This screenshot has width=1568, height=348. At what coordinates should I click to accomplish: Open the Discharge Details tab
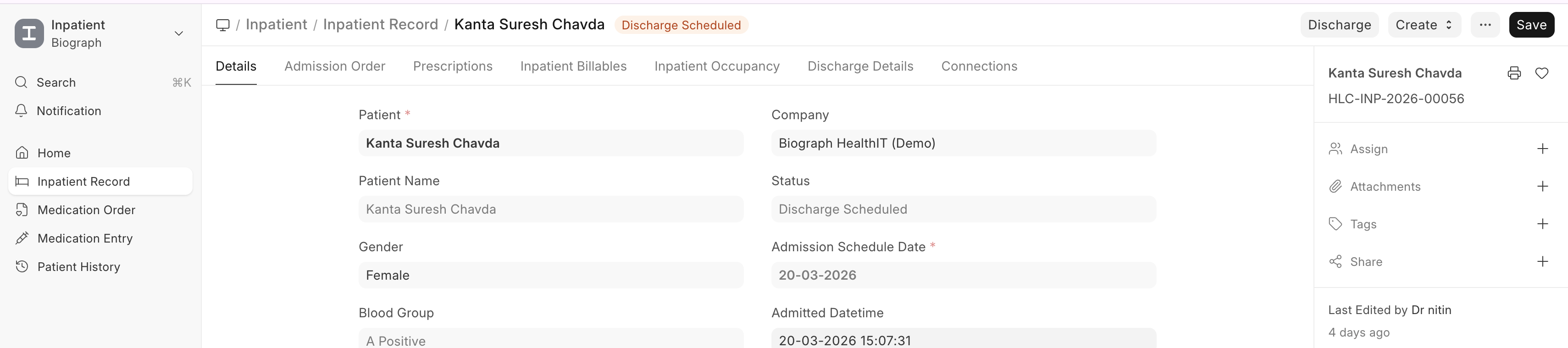860,66
